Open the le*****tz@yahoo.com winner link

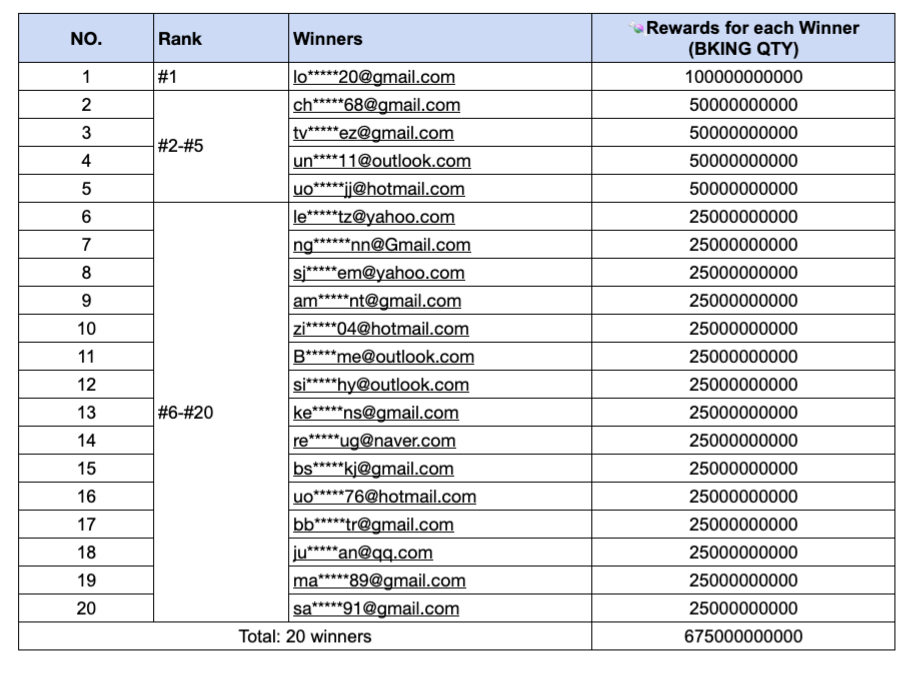click(373, 217)
